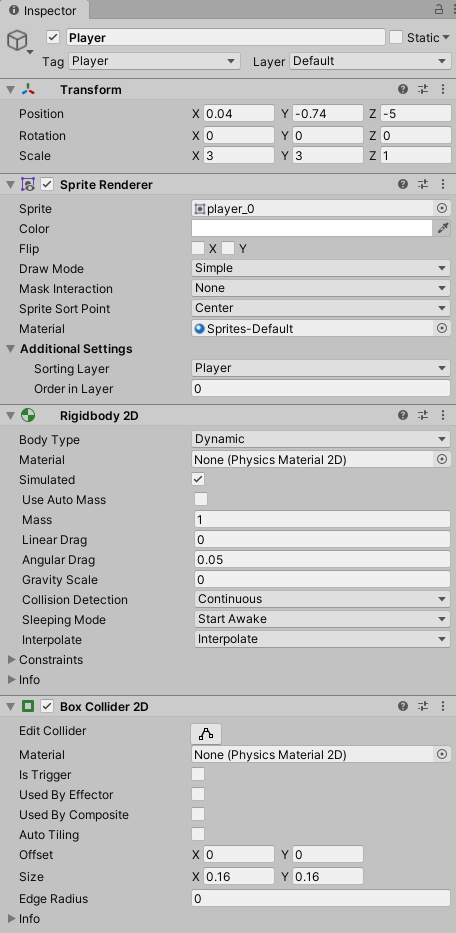Open Transform three-dot context menu

tap(443, 89)
